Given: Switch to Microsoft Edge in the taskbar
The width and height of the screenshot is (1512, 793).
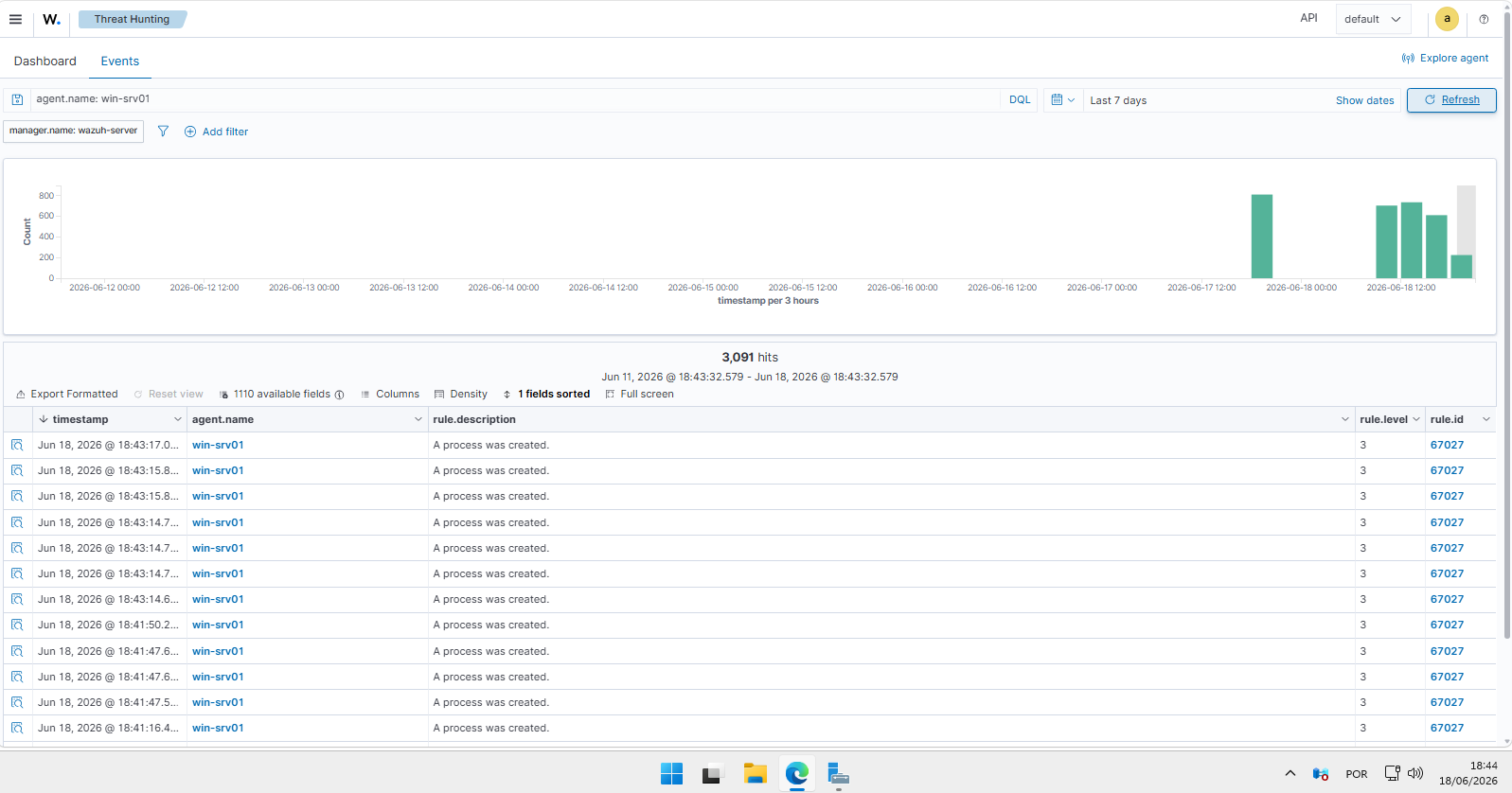Looking at the screenshot, I should coord(796,774).
